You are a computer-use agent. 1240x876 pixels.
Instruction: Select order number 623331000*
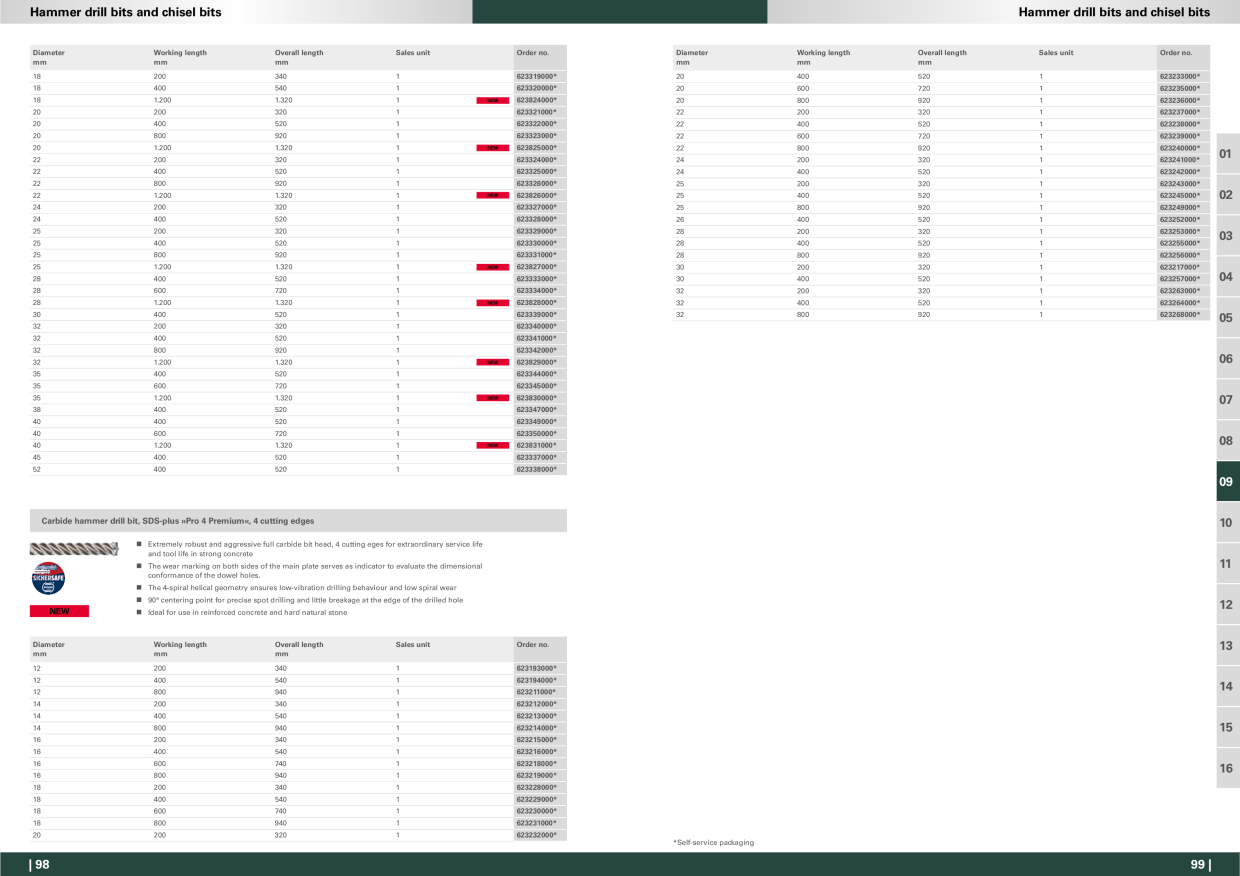(536, 255)
